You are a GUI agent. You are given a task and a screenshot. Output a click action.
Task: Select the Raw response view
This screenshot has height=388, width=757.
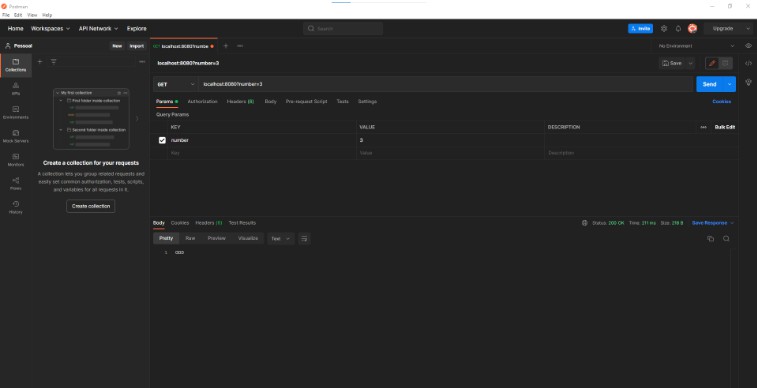click(190, 238)
